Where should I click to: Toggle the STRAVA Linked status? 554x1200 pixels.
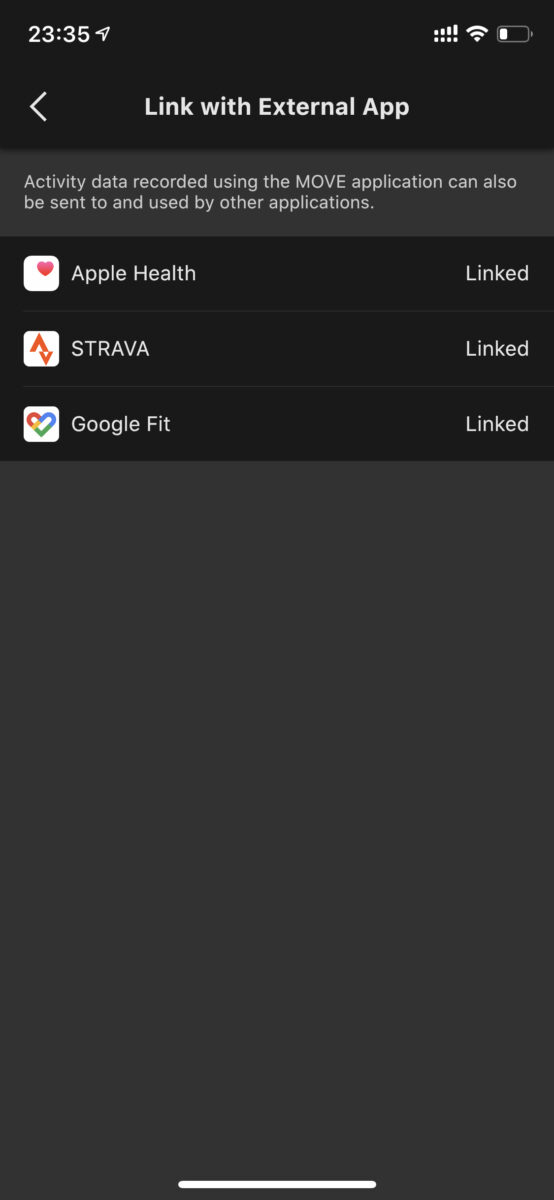click(497, 349)
